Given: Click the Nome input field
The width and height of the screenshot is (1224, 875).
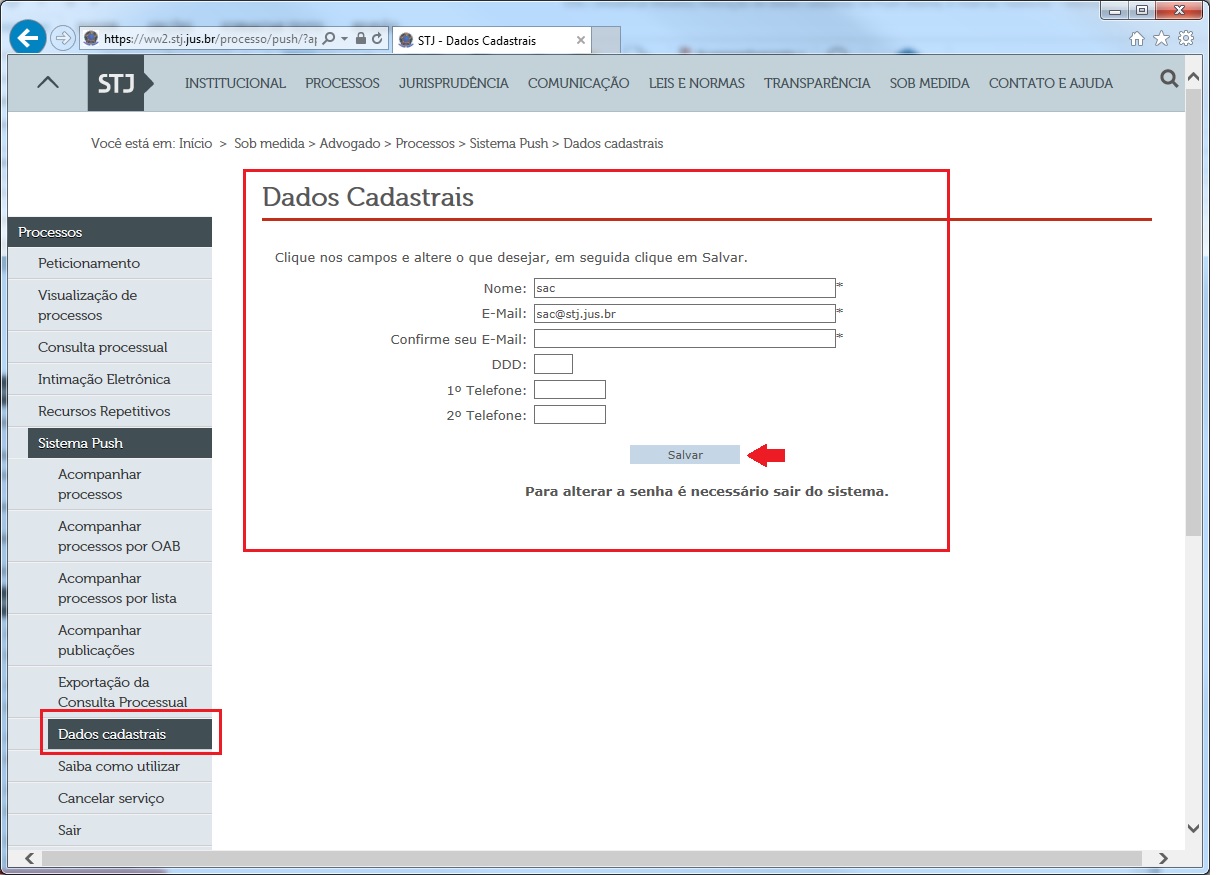Looking at the screenshot, I should tap(684, 288).
